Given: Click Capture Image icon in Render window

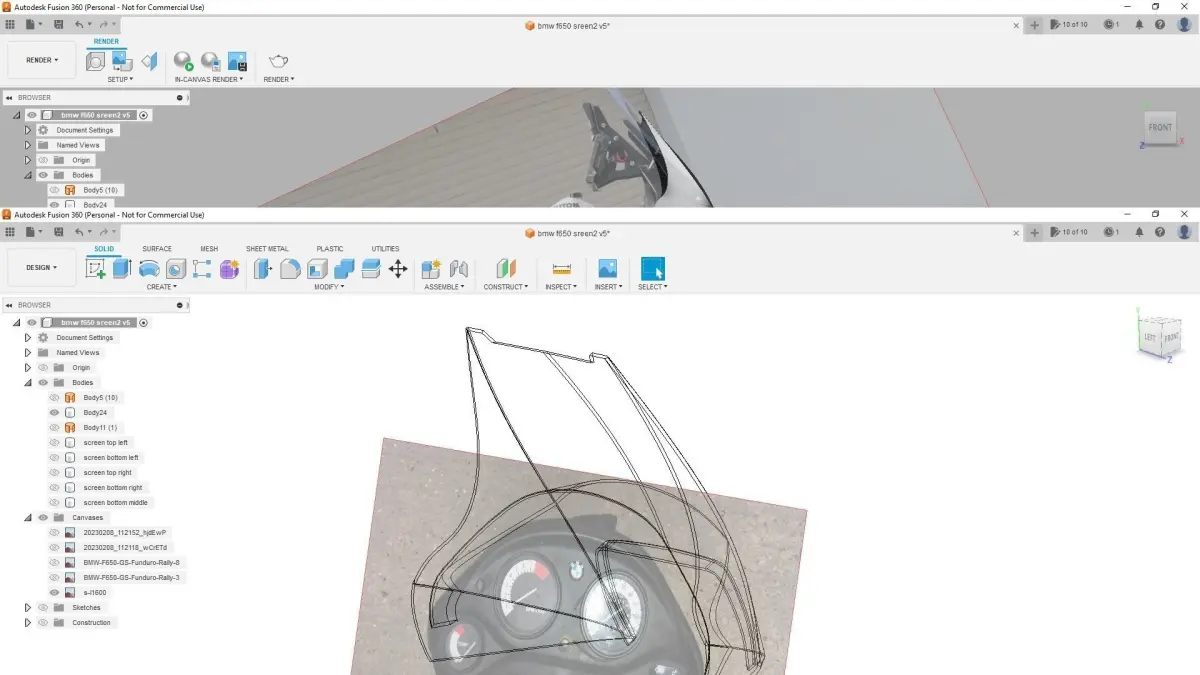Looking at the screenshot, I should click(x=237, y=61).
